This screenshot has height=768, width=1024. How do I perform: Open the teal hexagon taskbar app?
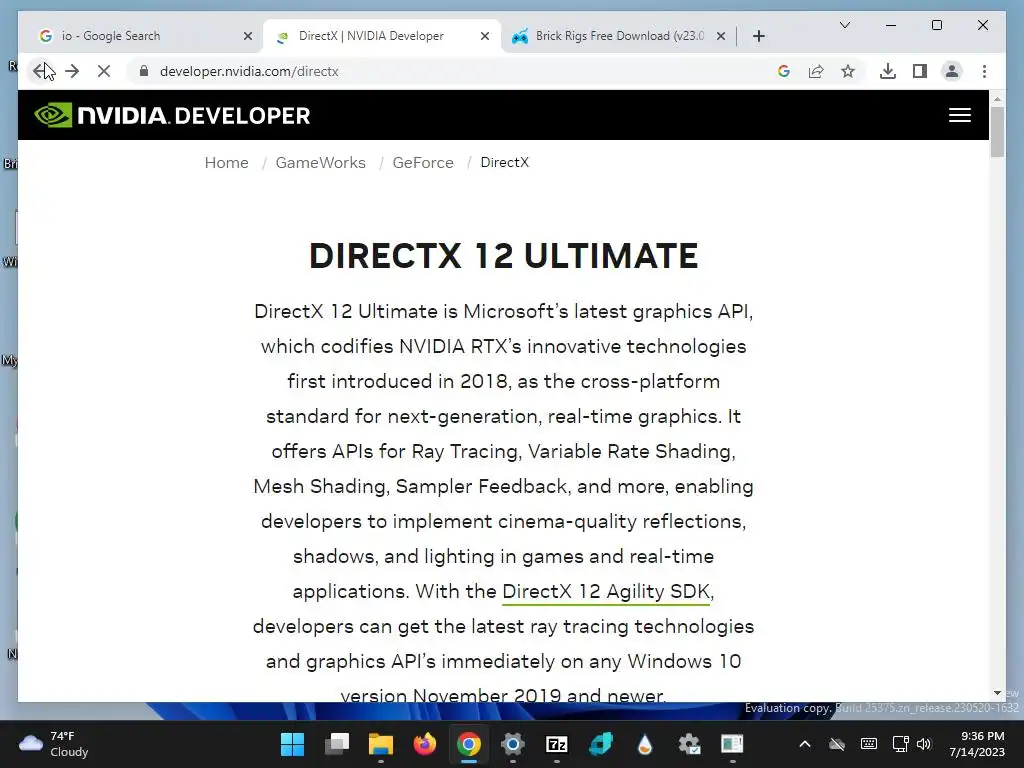click(601, 744)
